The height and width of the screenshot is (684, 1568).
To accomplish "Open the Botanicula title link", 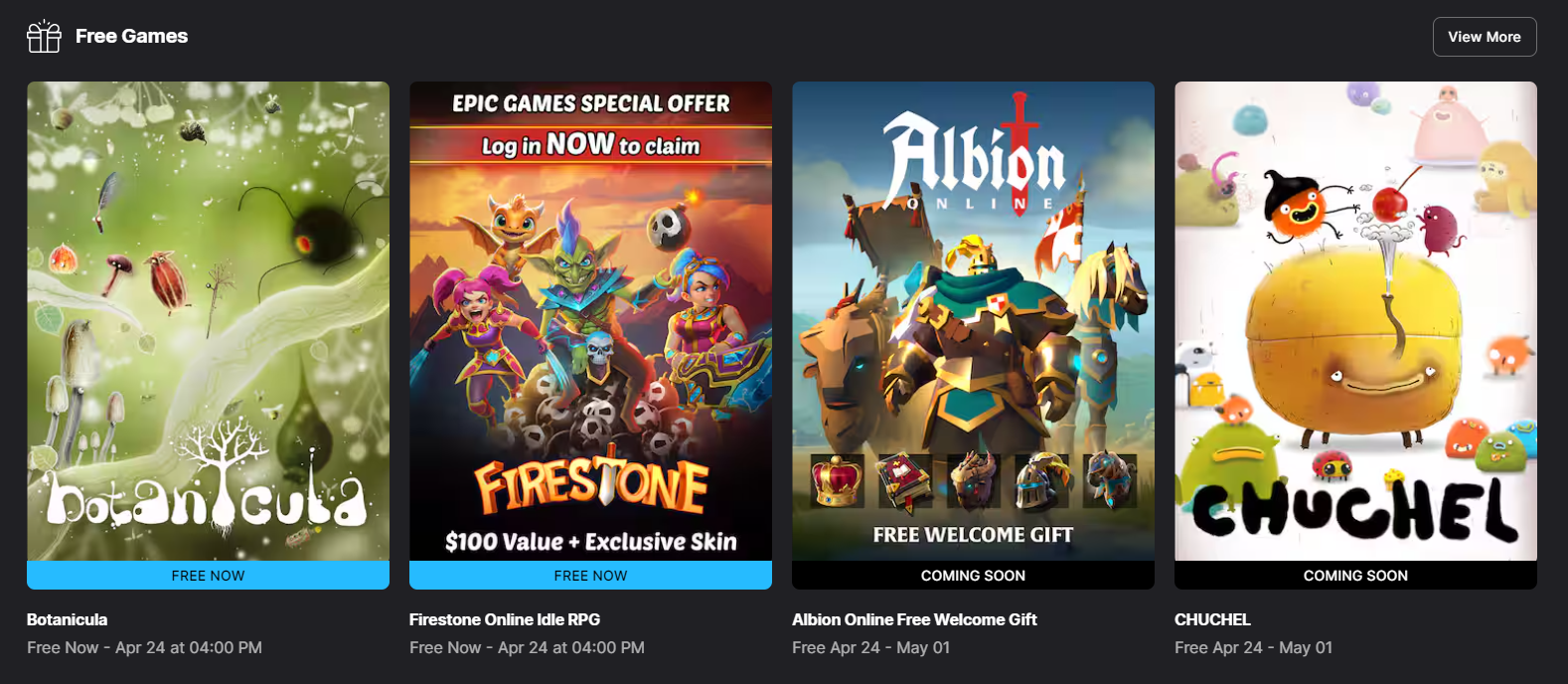I will click(x=67, y=619).
